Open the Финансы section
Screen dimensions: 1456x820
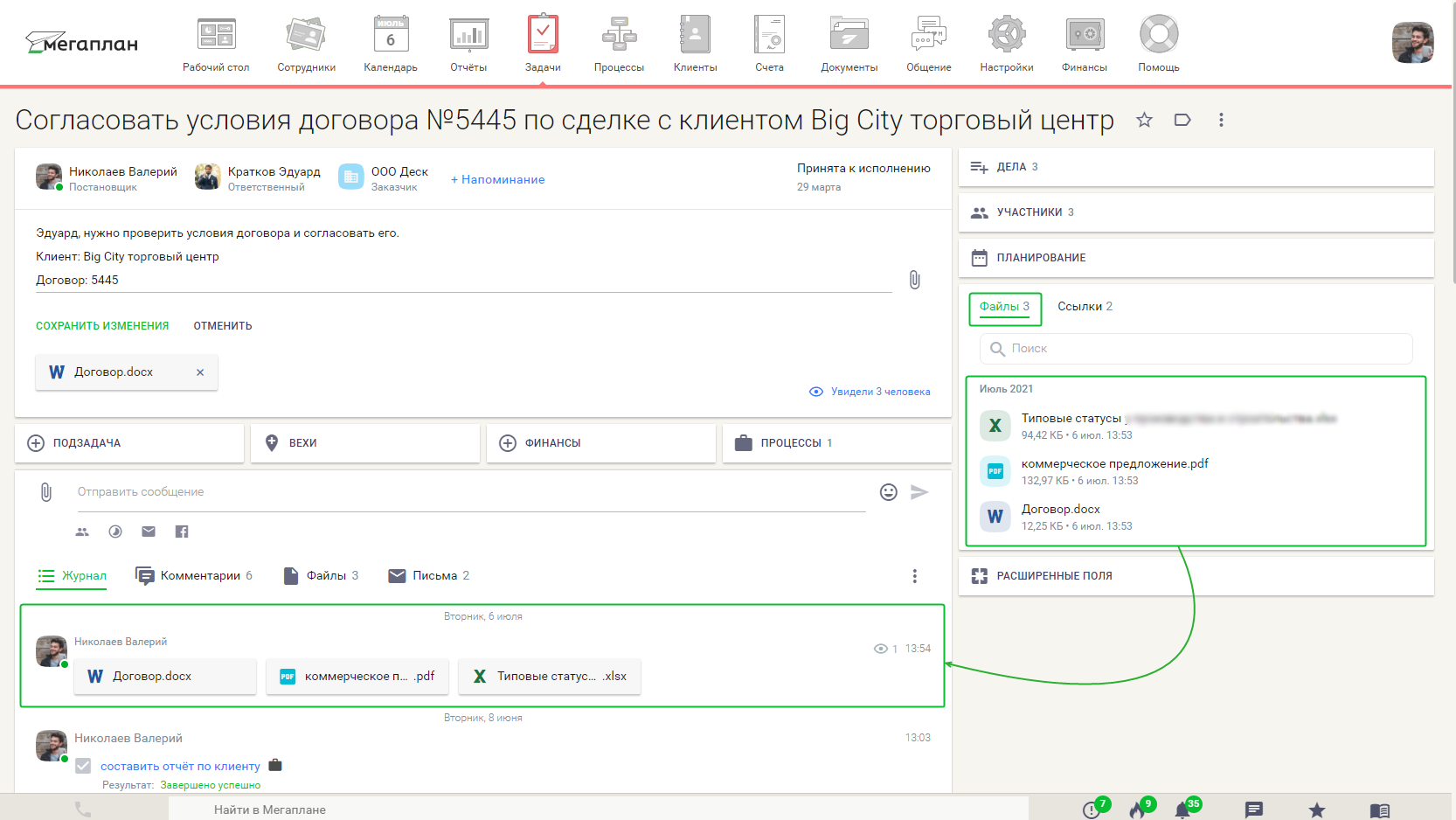[x=1084, y=45]
